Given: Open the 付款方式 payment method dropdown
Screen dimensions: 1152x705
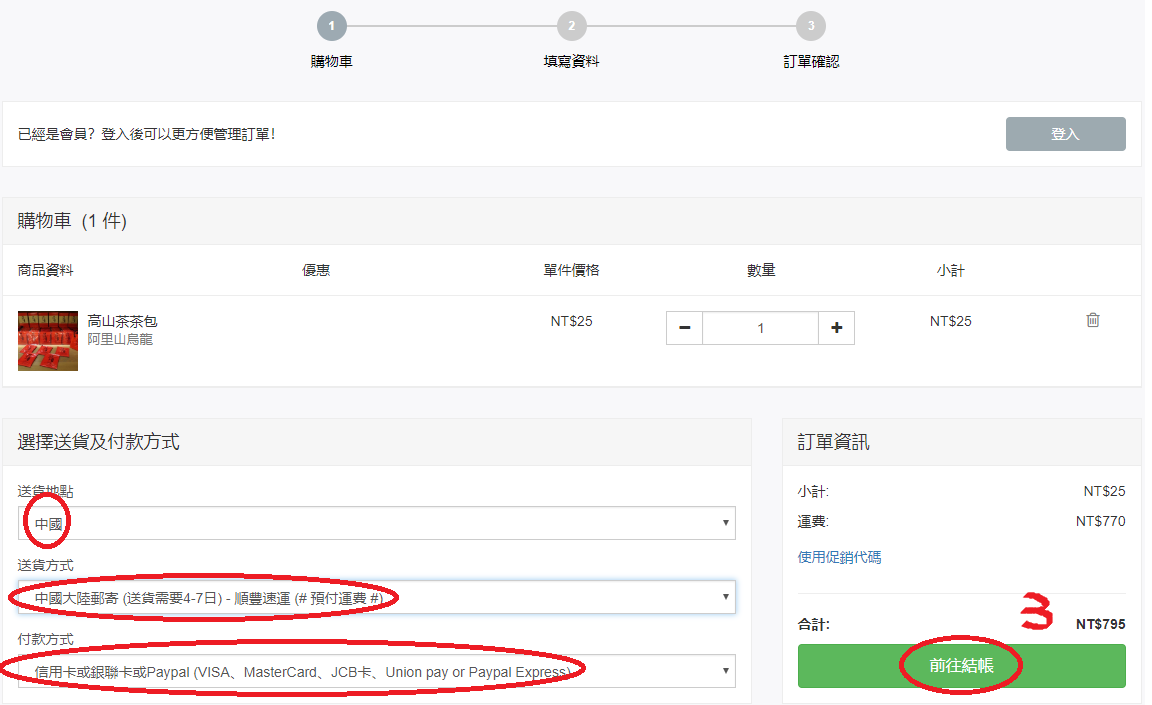Looking at the screenshot, I should pos(377,671).
